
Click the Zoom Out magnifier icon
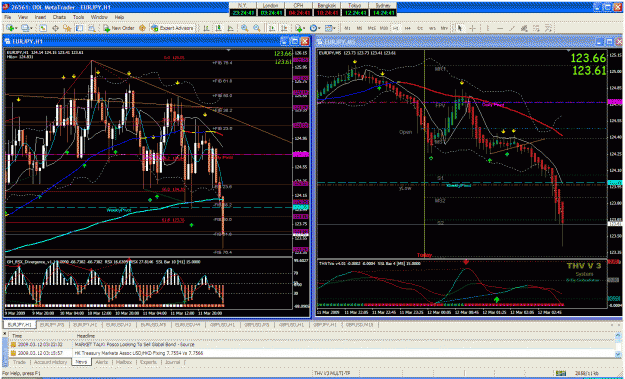point(257,28)
